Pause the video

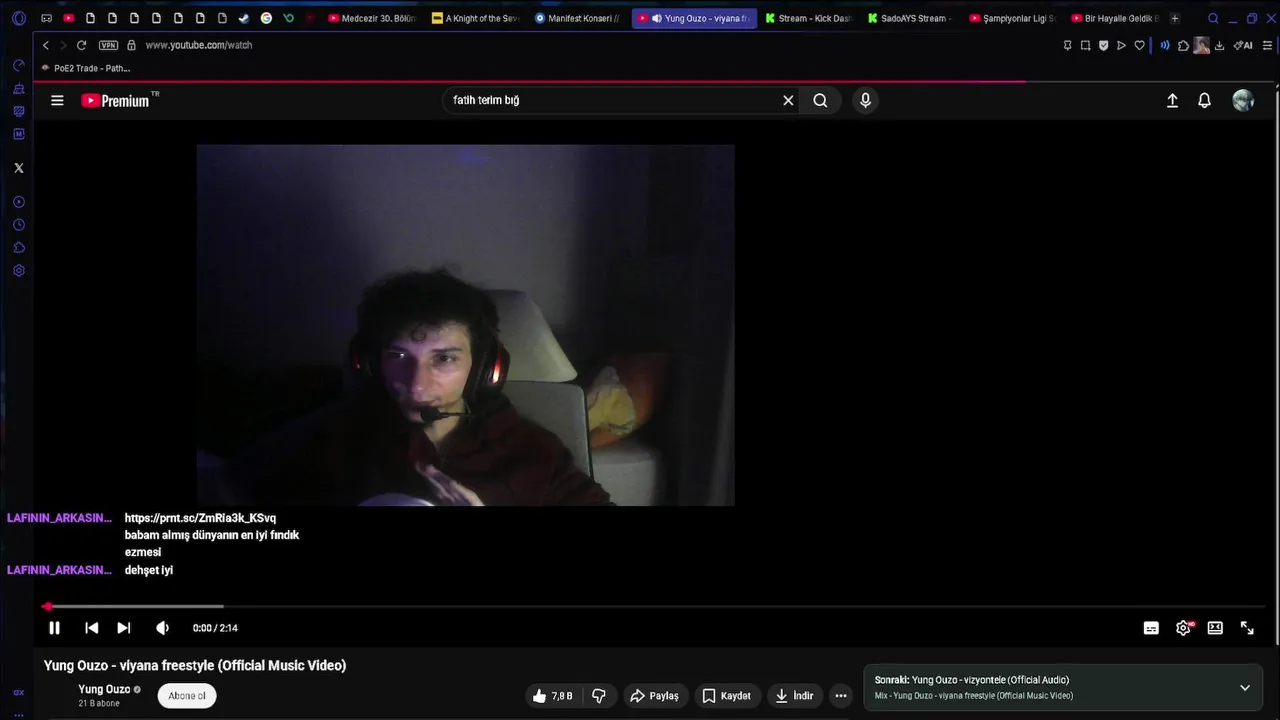click(x=55, y=628)
